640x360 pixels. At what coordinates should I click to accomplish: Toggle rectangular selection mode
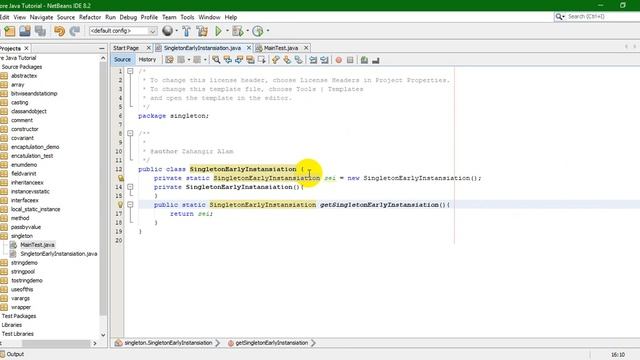(262, 60)
